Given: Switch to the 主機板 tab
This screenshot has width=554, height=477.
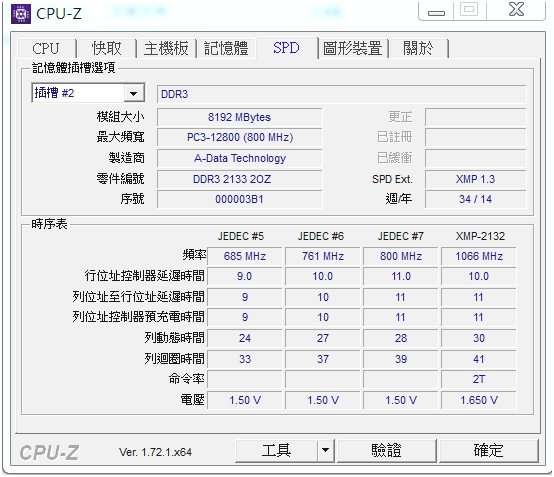Looking at the screenshot, I should 166,48.
